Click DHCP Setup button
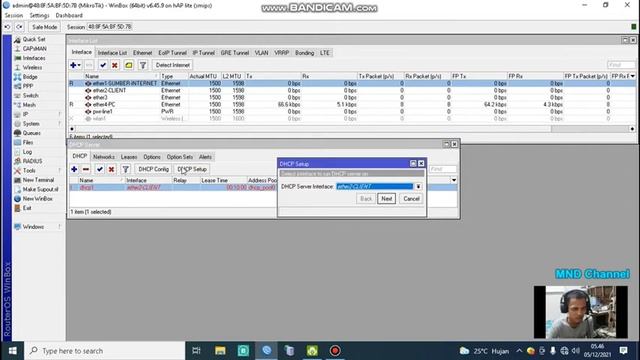Screen dimensions: 640x360 coord(192,169)
